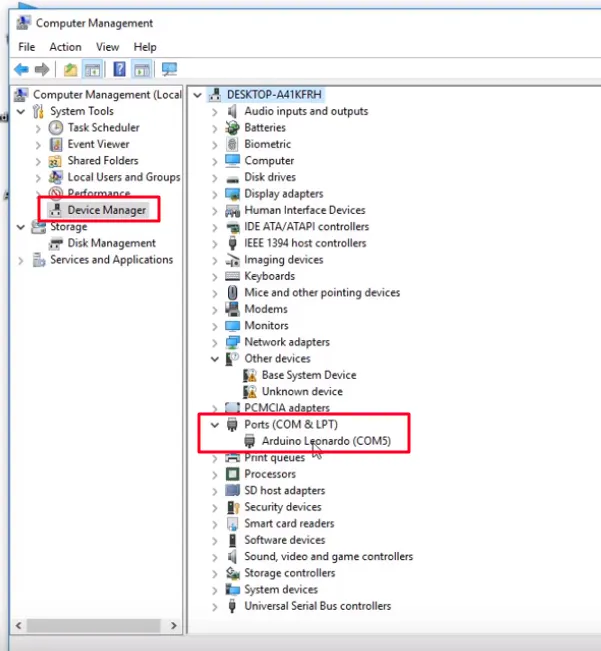This screenshot has height=651, width=601.
Task: Click the Universal Serial Bus controllers icon
Action: (232, 606)
